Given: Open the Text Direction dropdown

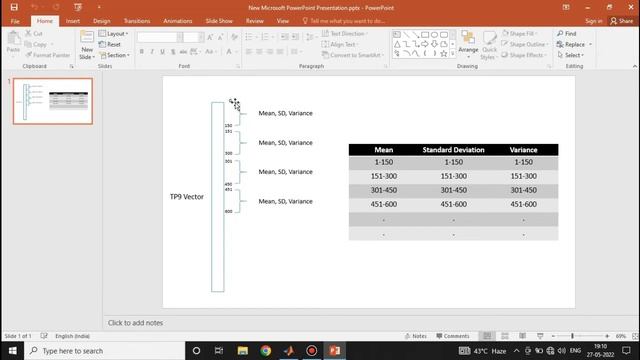Looking at the screenshot, I should 344,33.
